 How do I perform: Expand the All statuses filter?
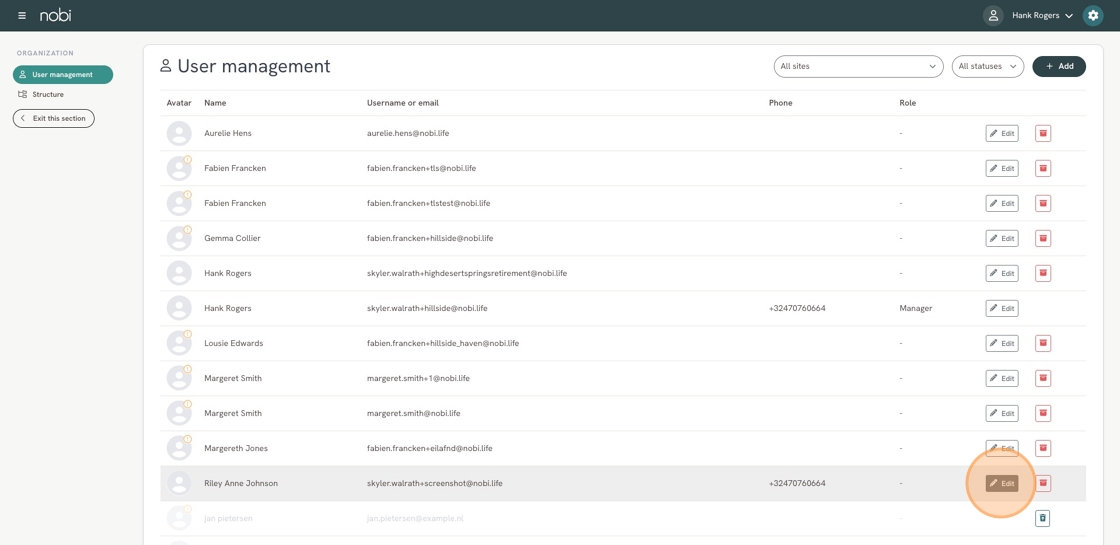[987, 66]
